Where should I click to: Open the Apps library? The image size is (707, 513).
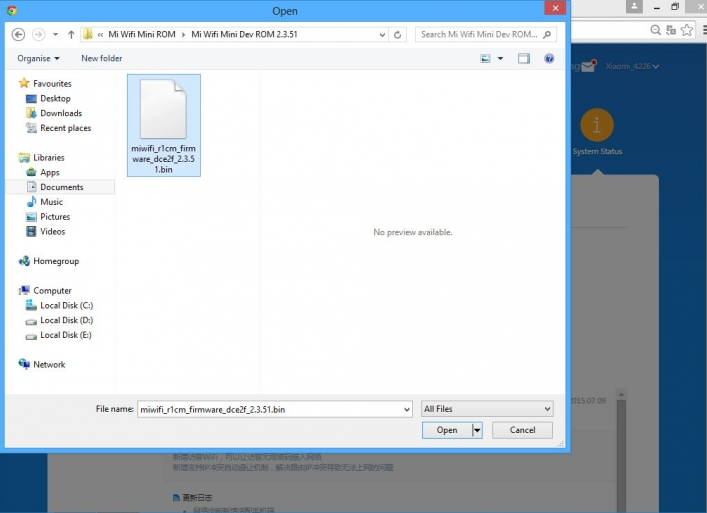(43, 172)
